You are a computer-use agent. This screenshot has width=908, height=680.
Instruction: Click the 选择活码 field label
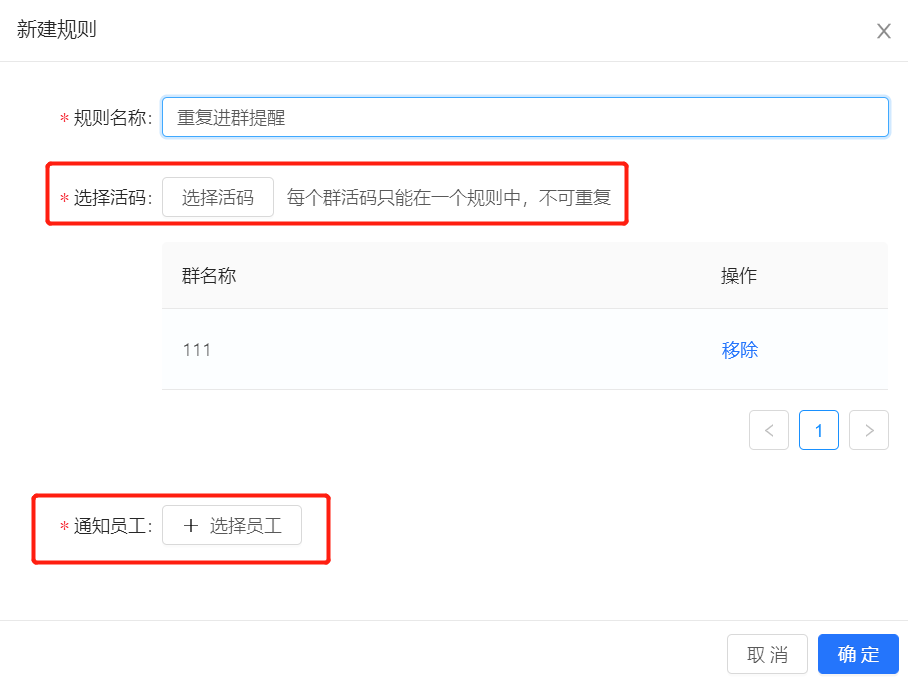112,198
